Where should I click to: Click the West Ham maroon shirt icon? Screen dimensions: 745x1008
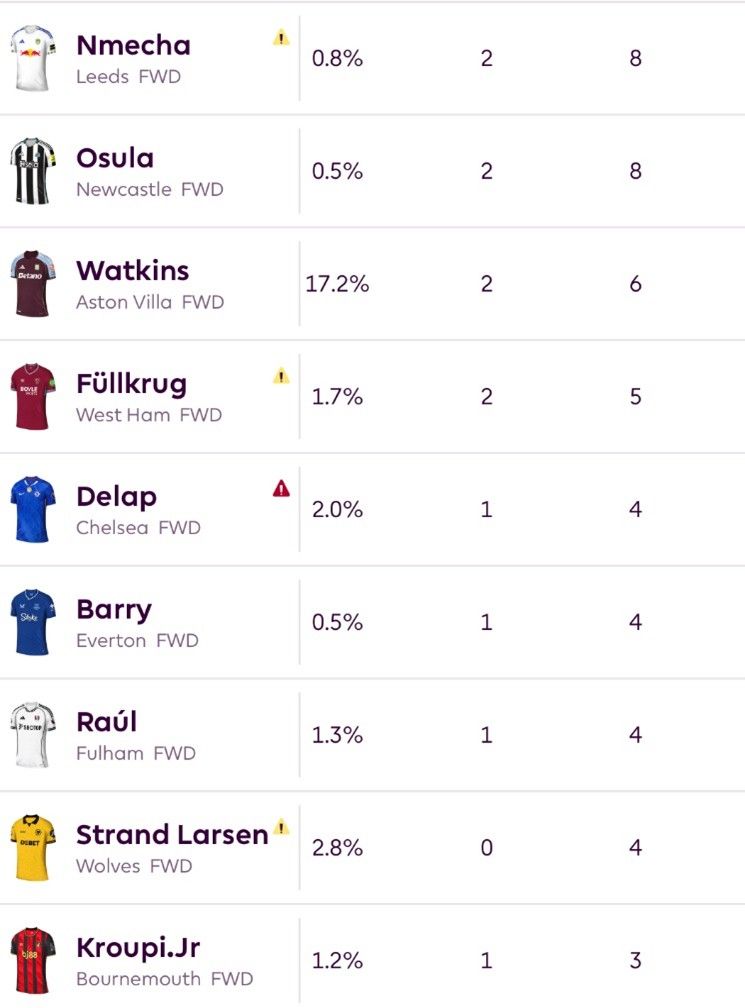[x=33, y=396]
